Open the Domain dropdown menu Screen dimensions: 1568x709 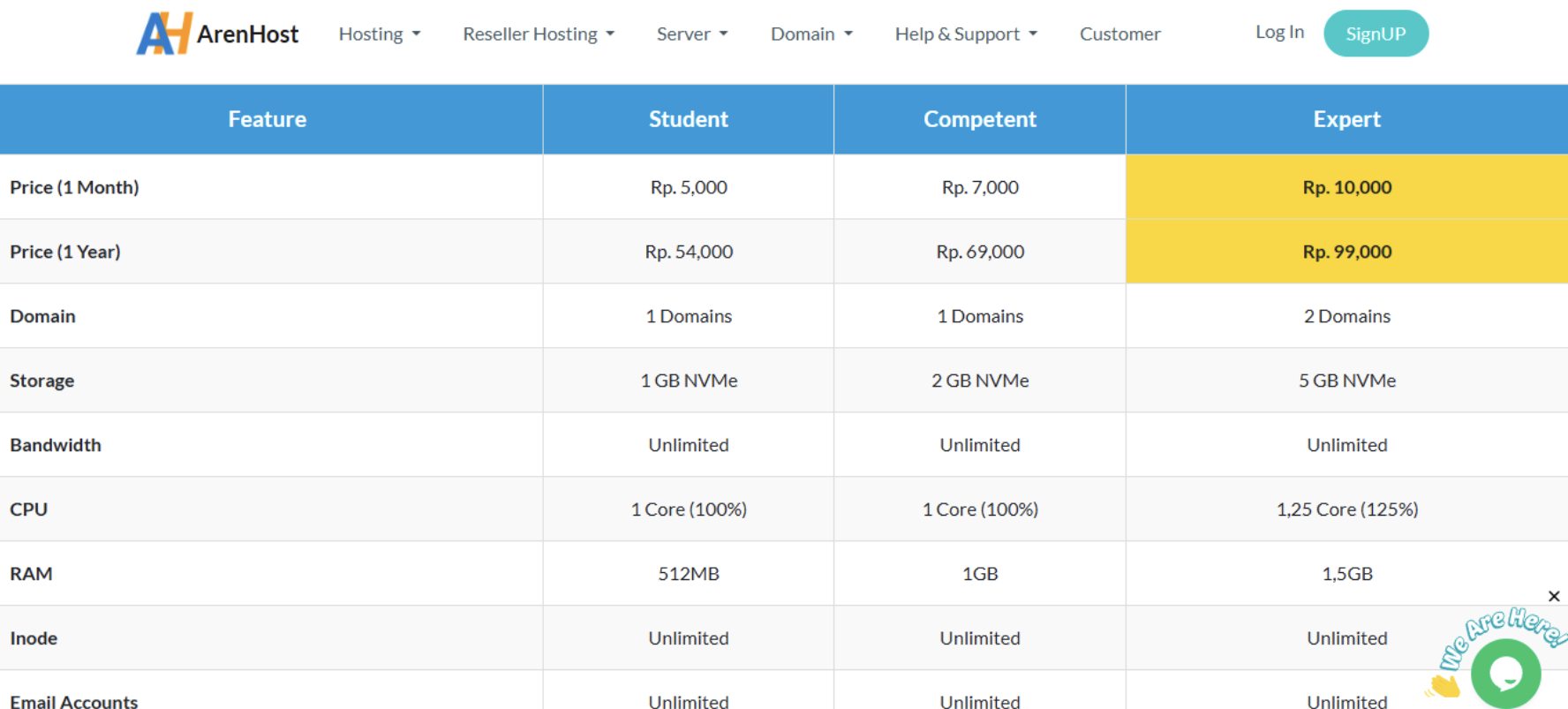point(811,34)
